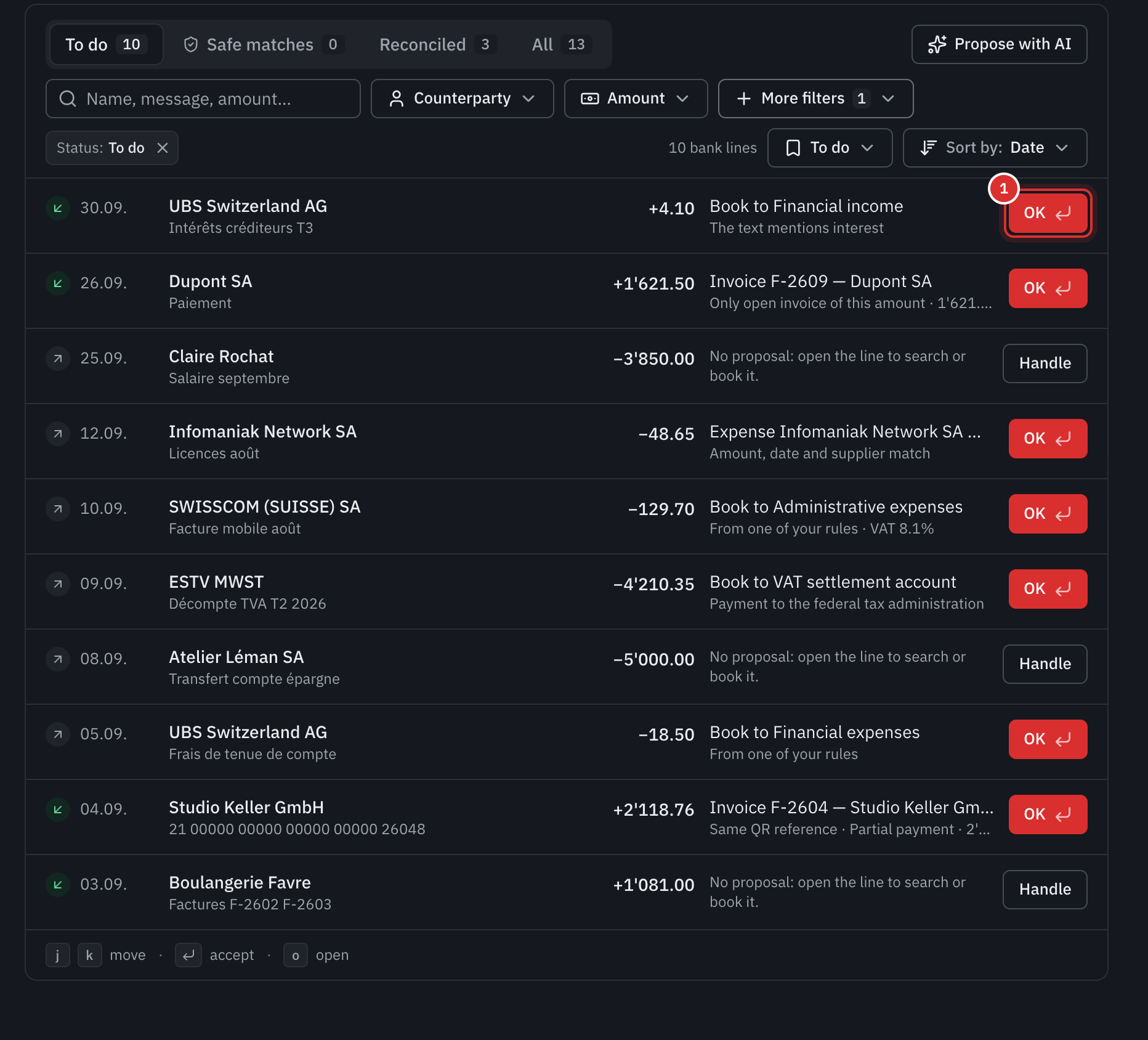Click incoming arrow icon on Boulangerie Favre row
The image size is (1148, 1040).
(x=58, y=885)
